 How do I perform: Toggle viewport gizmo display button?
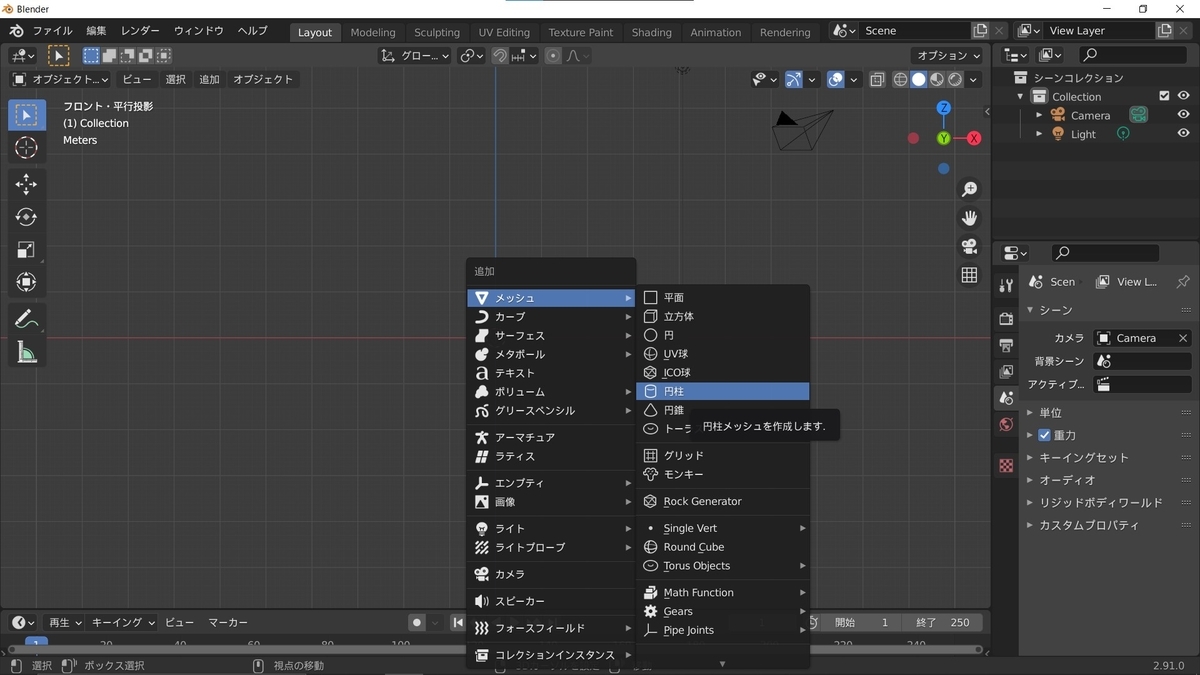(794, 80)
